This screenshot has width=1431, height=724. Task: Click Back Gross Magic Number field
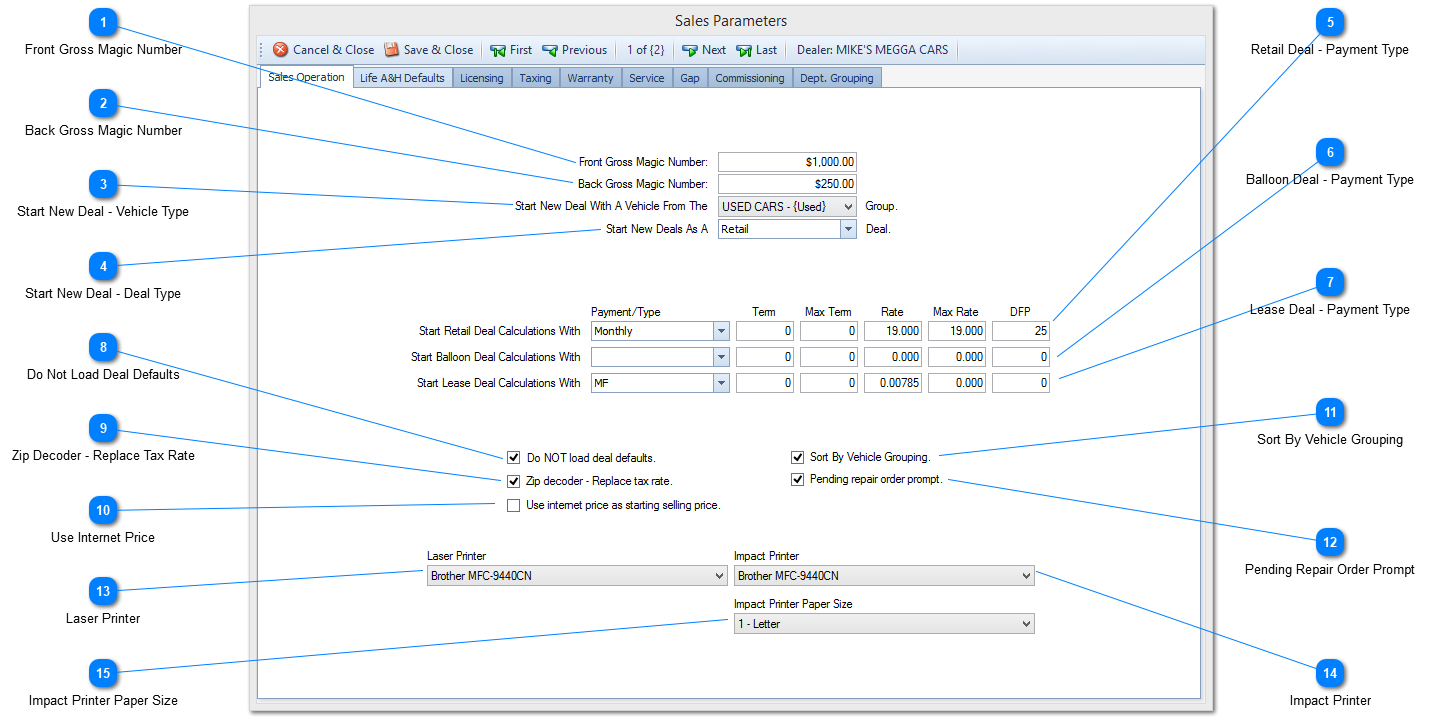[x=787, y=184]
